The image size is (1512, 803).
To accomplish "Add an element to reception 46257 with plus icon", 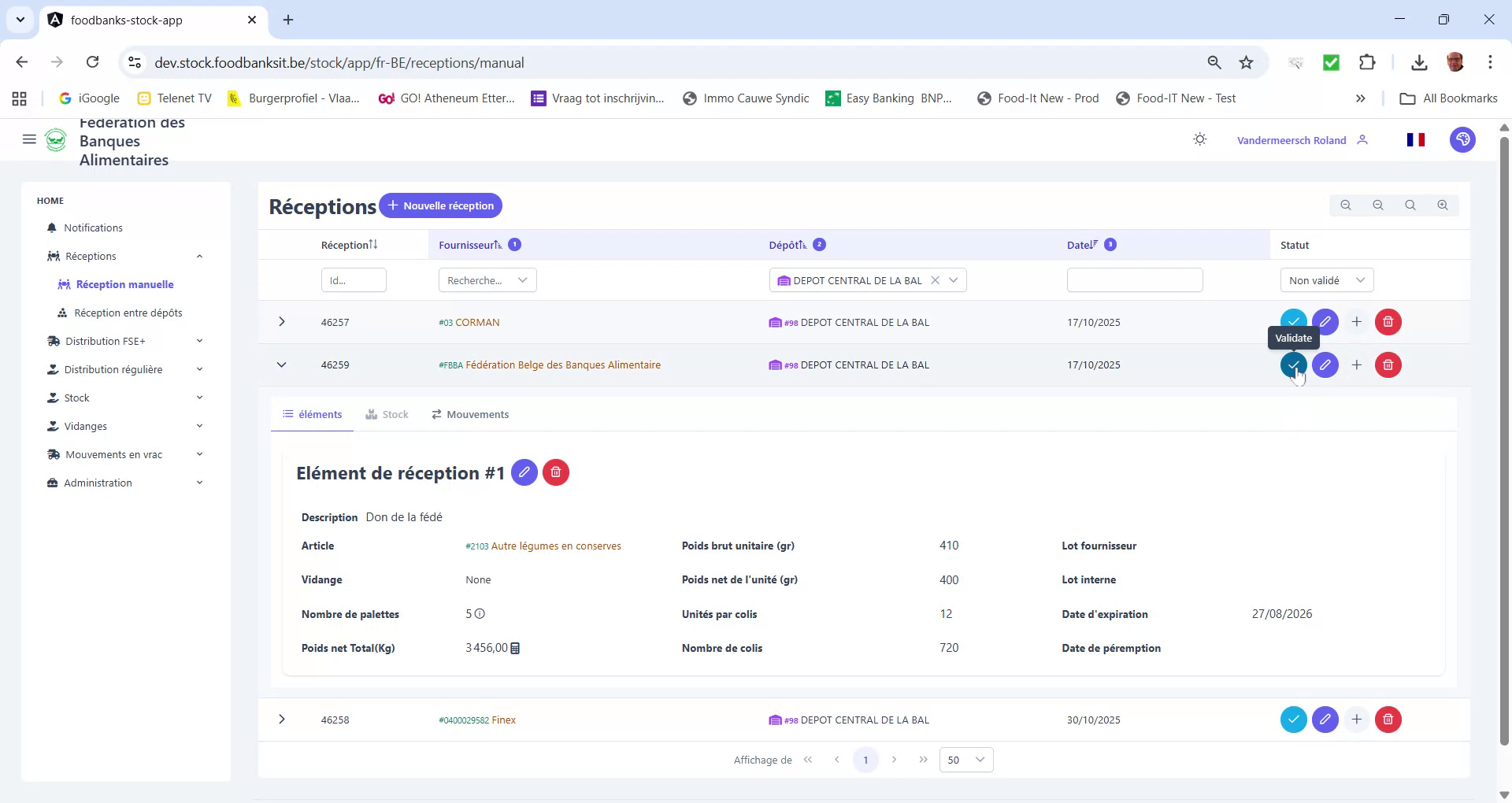I will 1356,321.
